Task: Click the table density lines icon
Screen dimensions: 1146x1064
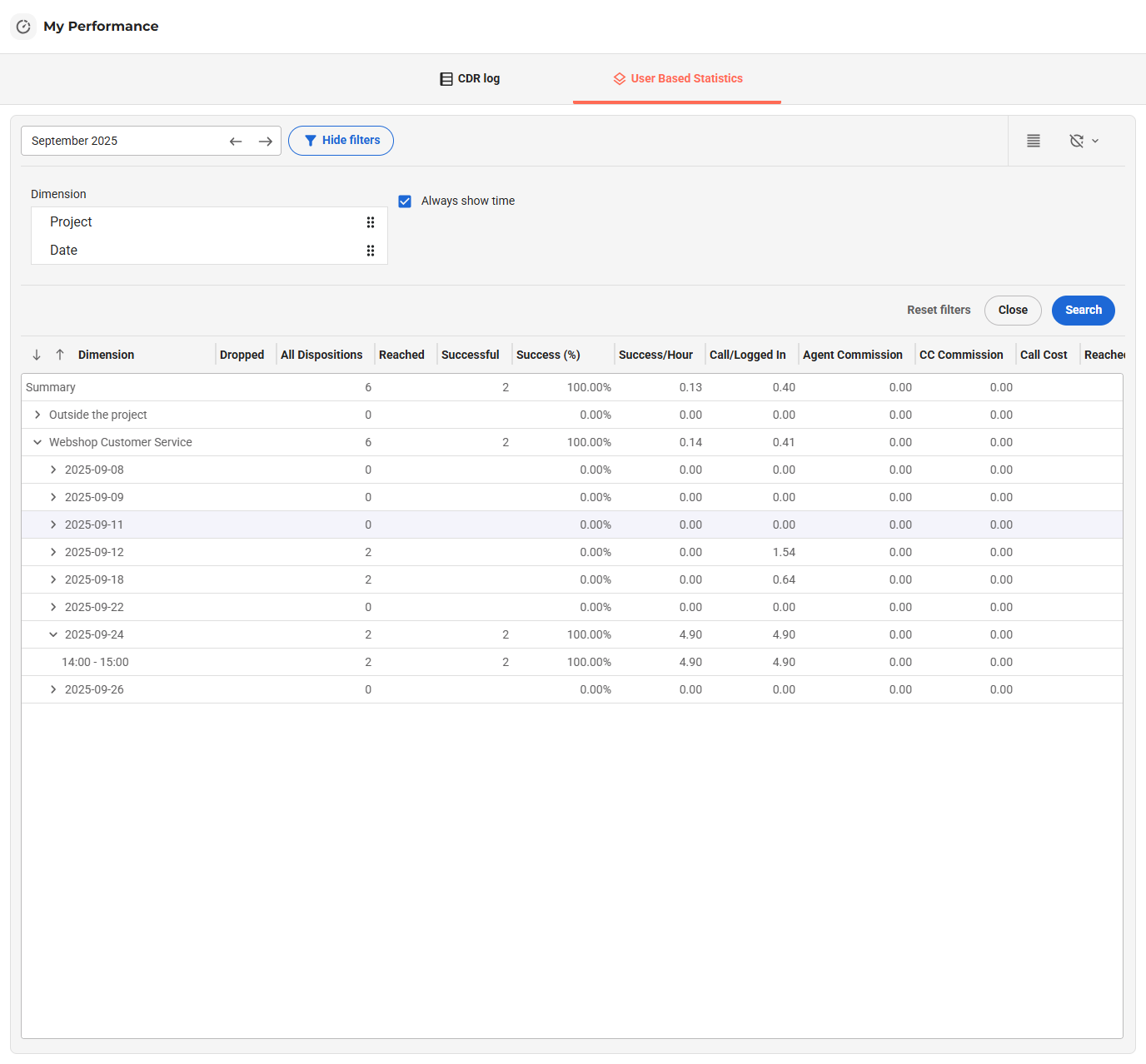Action: point(1034,141)
